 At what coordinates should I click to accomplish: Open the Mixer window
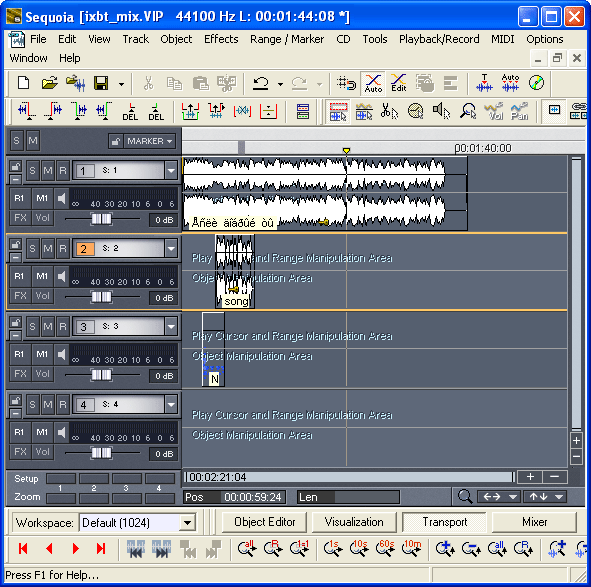pos(534,522)
